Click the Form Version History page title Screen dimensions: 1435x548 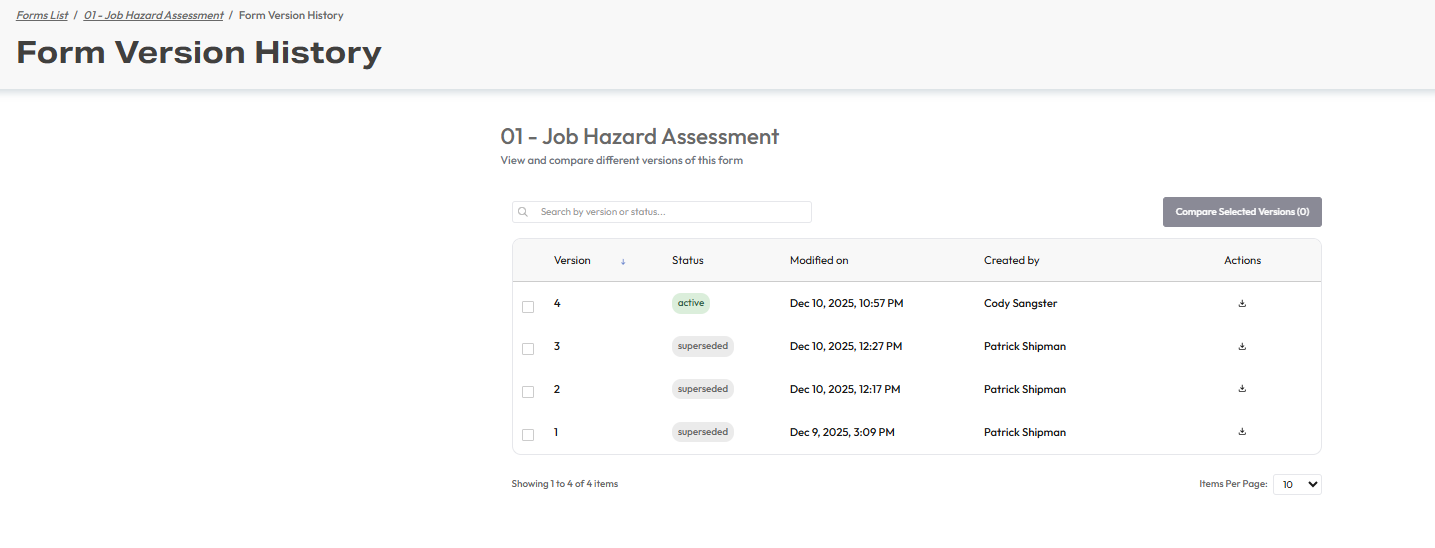pyautogui.click(x=199, y=52)
